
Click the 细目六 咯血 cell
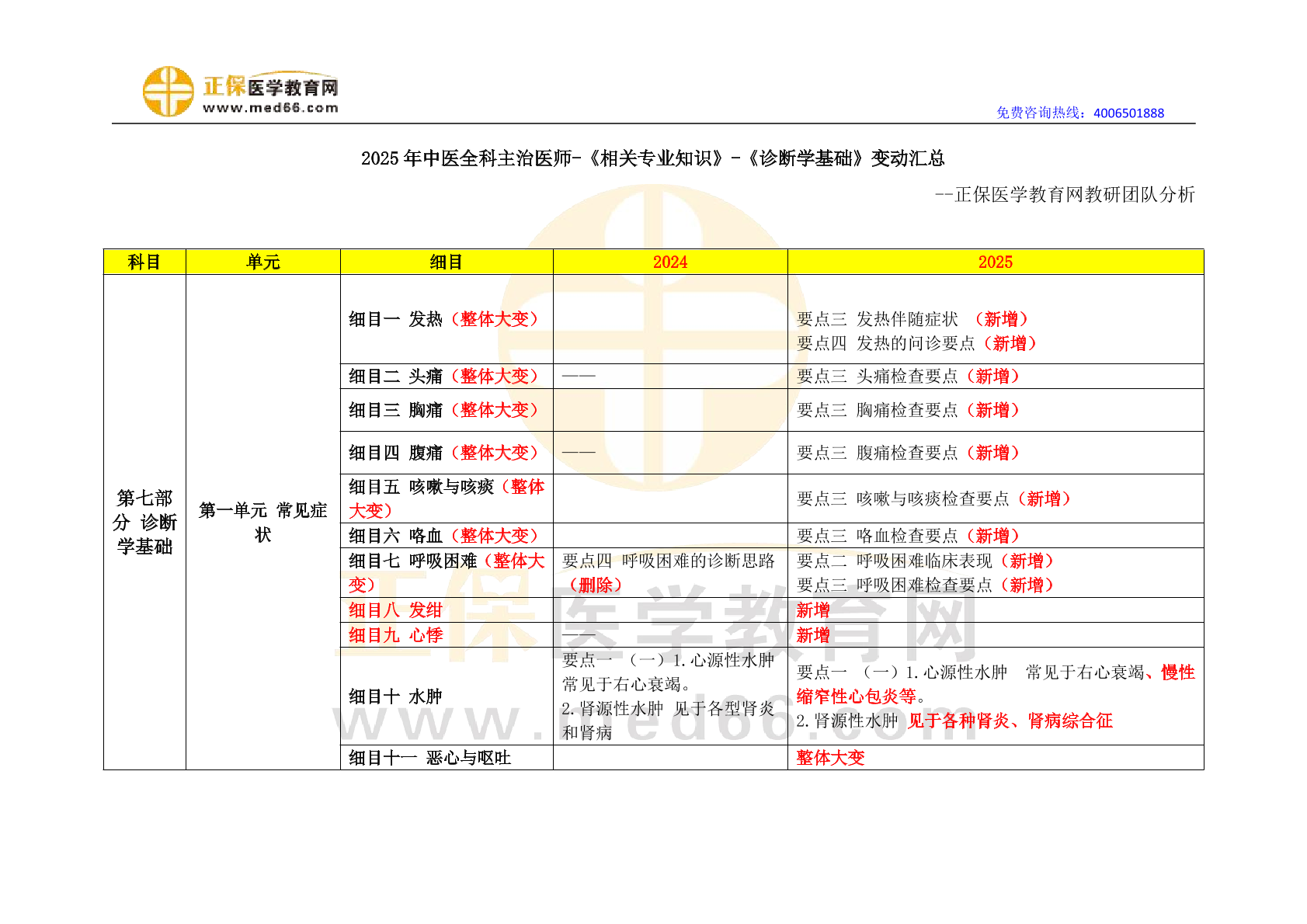(443, 536)
